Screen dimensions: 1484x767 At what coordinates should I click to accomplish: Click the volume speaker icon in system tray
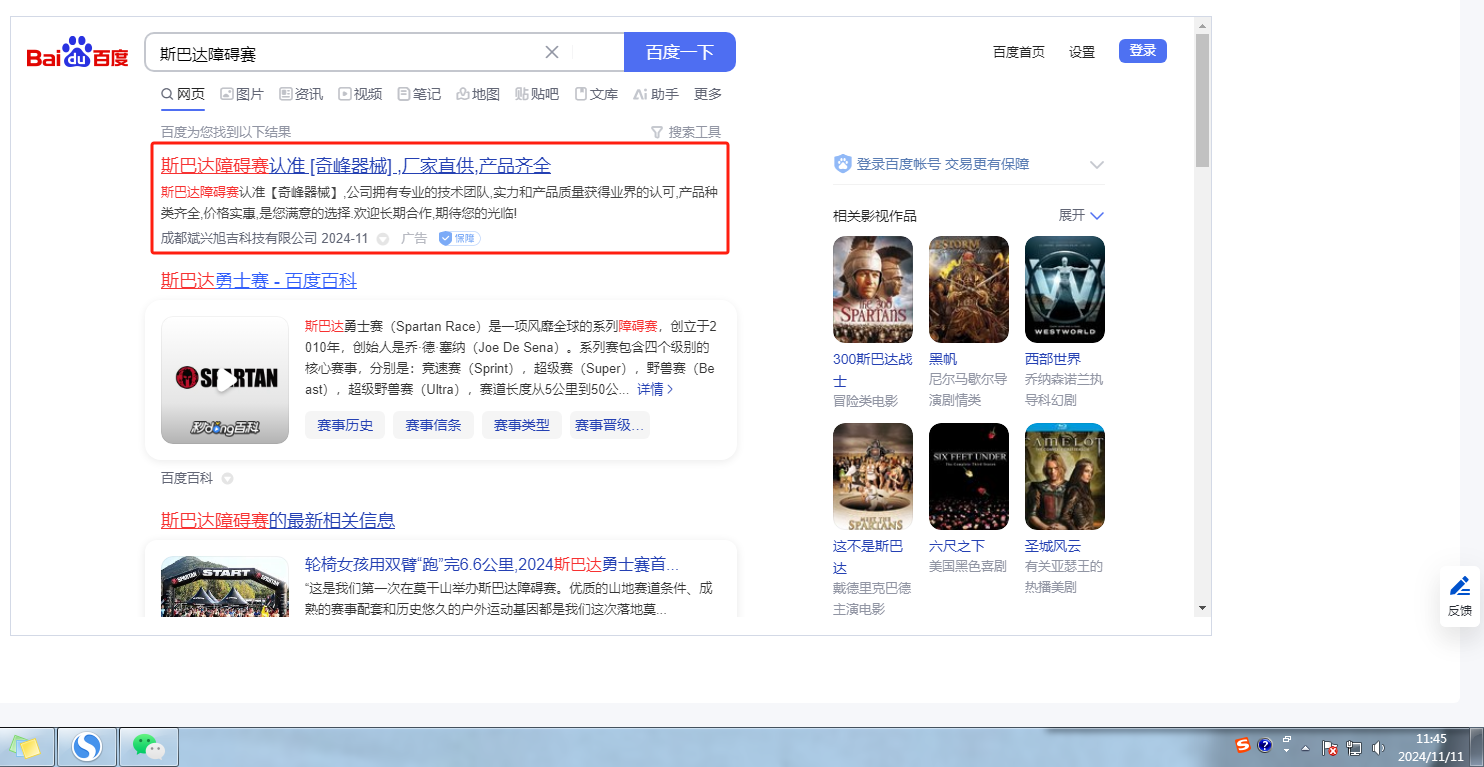[1378, 747]
